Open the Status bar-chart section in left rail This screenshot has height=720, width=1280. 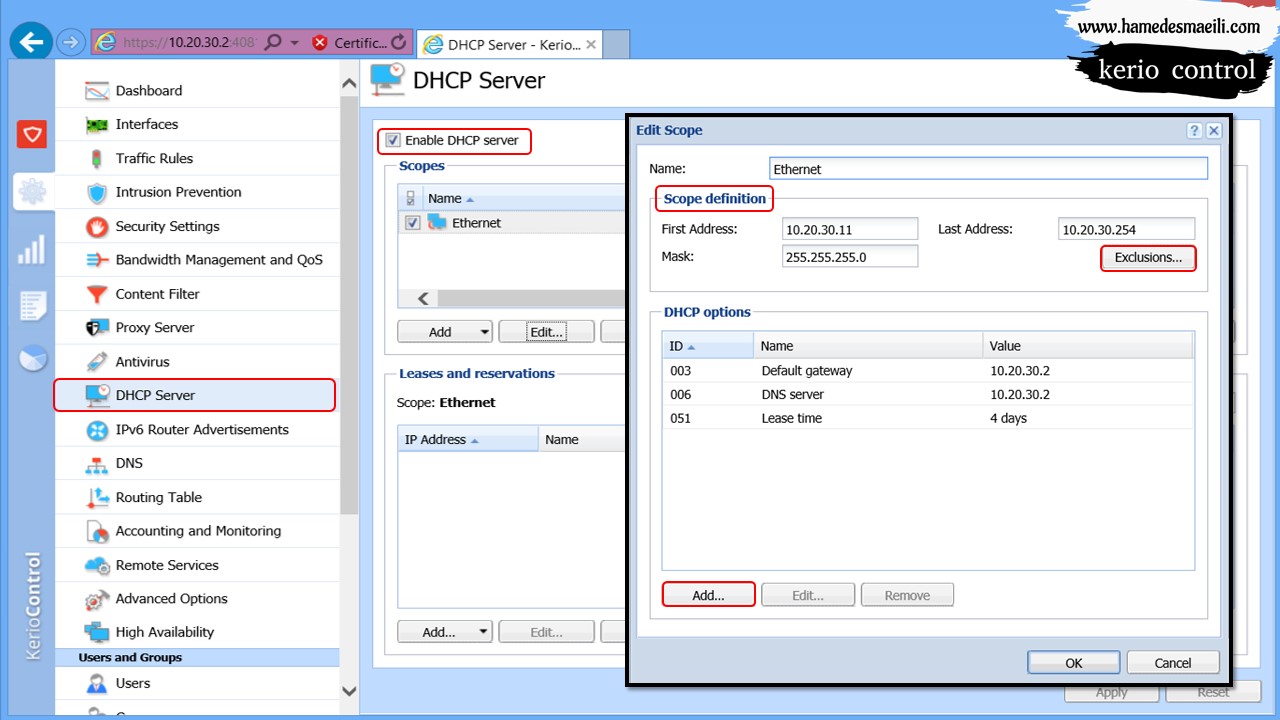(32, 249)
